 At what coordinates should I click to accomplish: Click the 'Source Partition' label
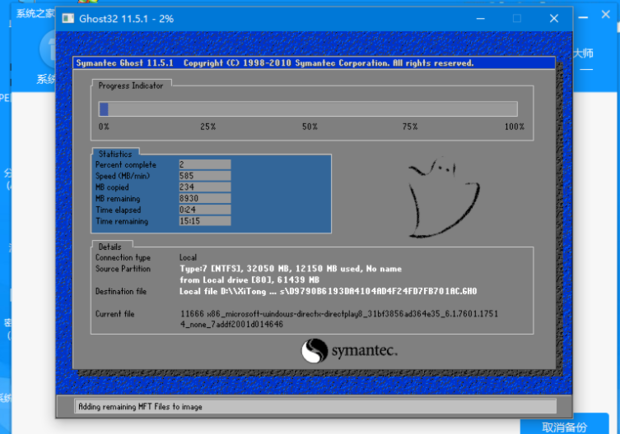(123, 269)
